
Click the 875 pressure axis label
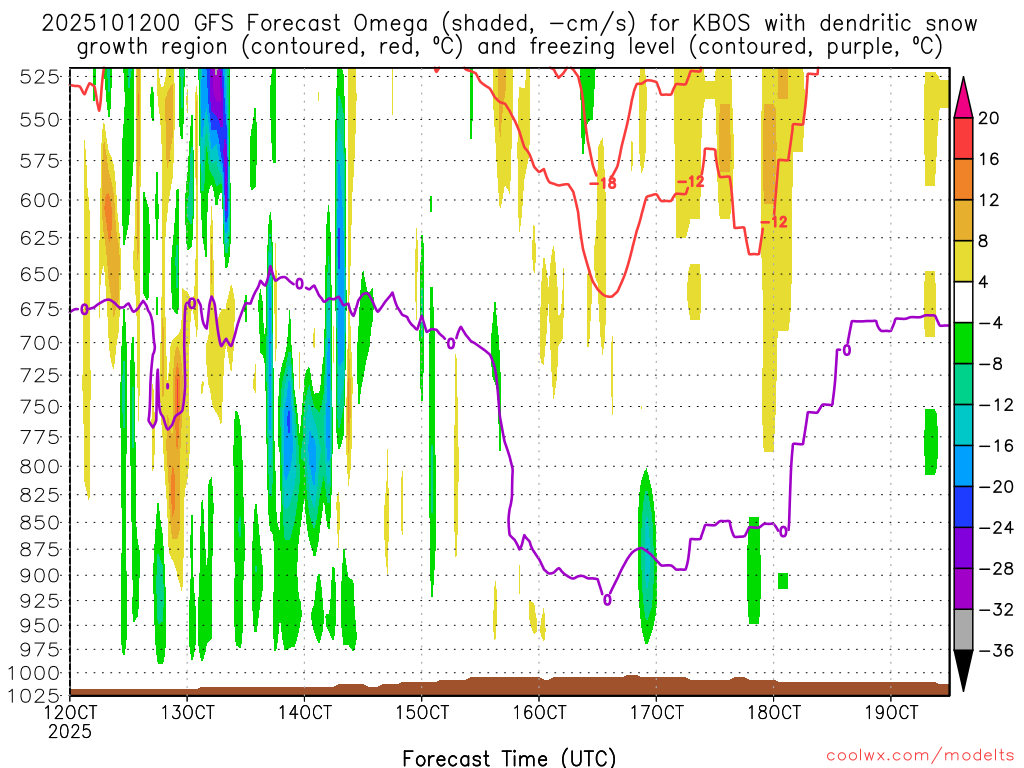[x=40, y=550]
